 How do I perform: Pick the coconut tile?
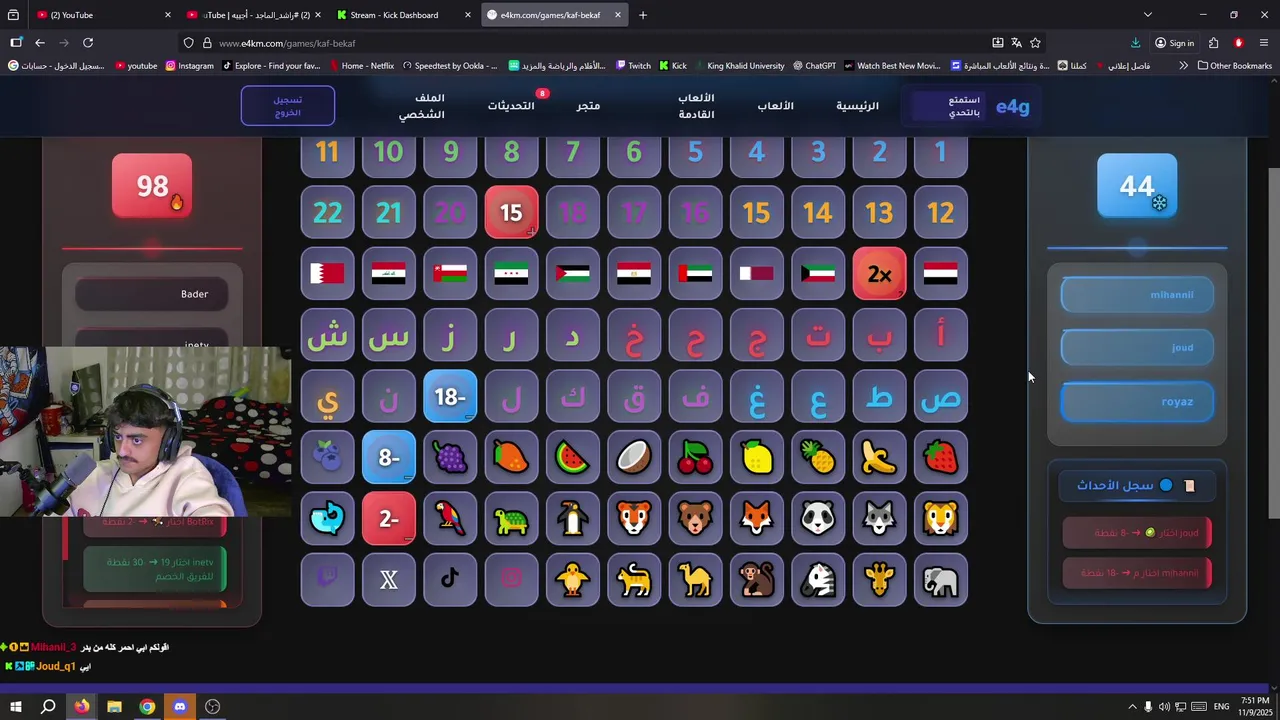(x=634, y=457)
